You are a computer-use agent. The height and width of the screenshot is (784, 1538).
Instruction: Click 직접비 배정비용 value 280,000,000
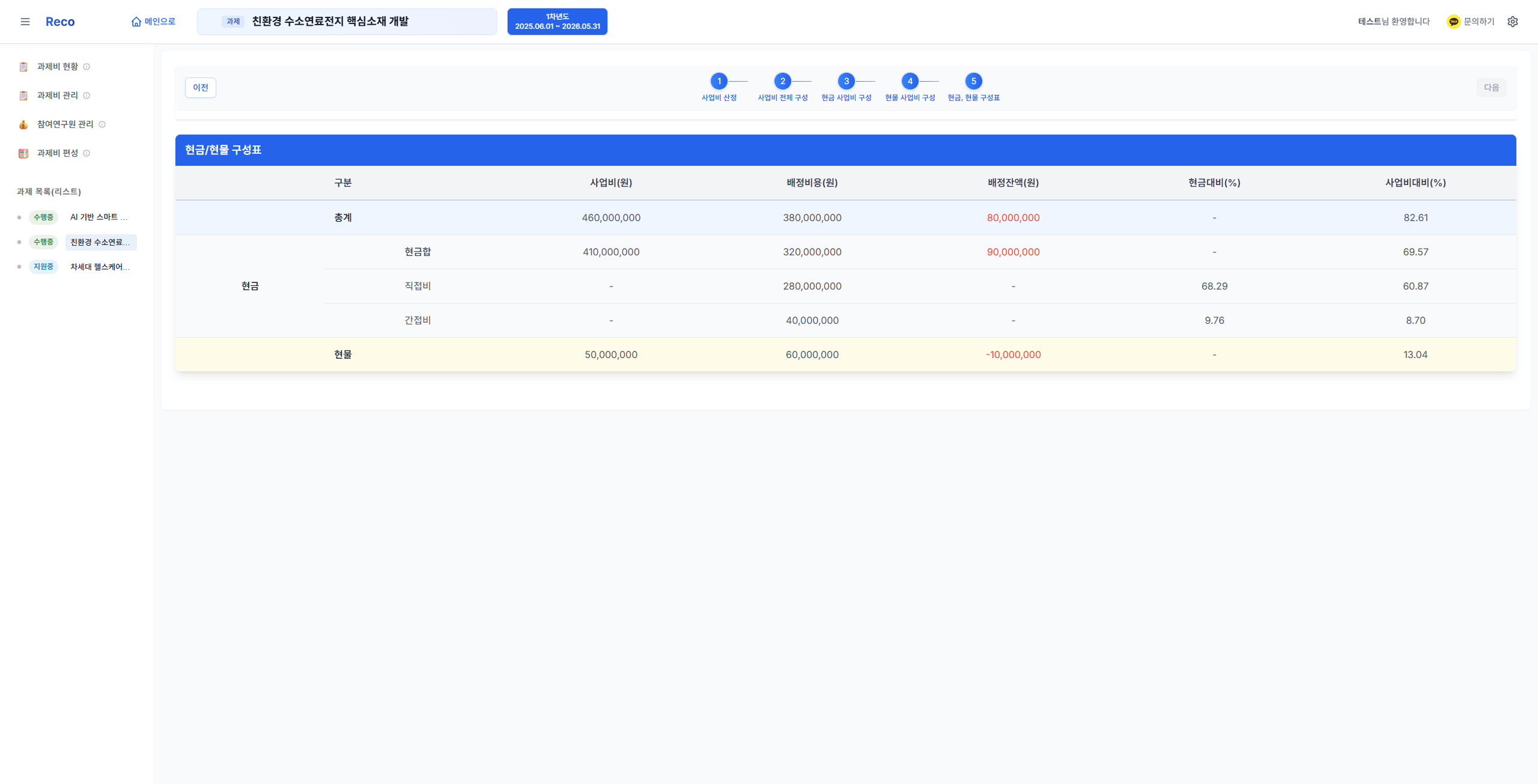(x=812, y=286)
